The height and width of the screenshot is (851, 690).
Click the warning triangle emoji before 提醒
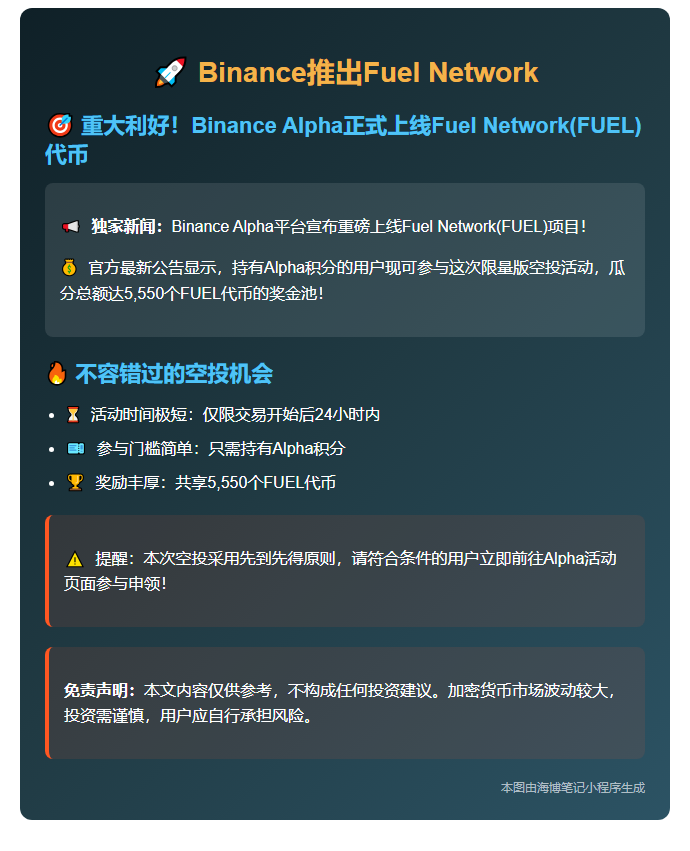click(x=74, y=559)
